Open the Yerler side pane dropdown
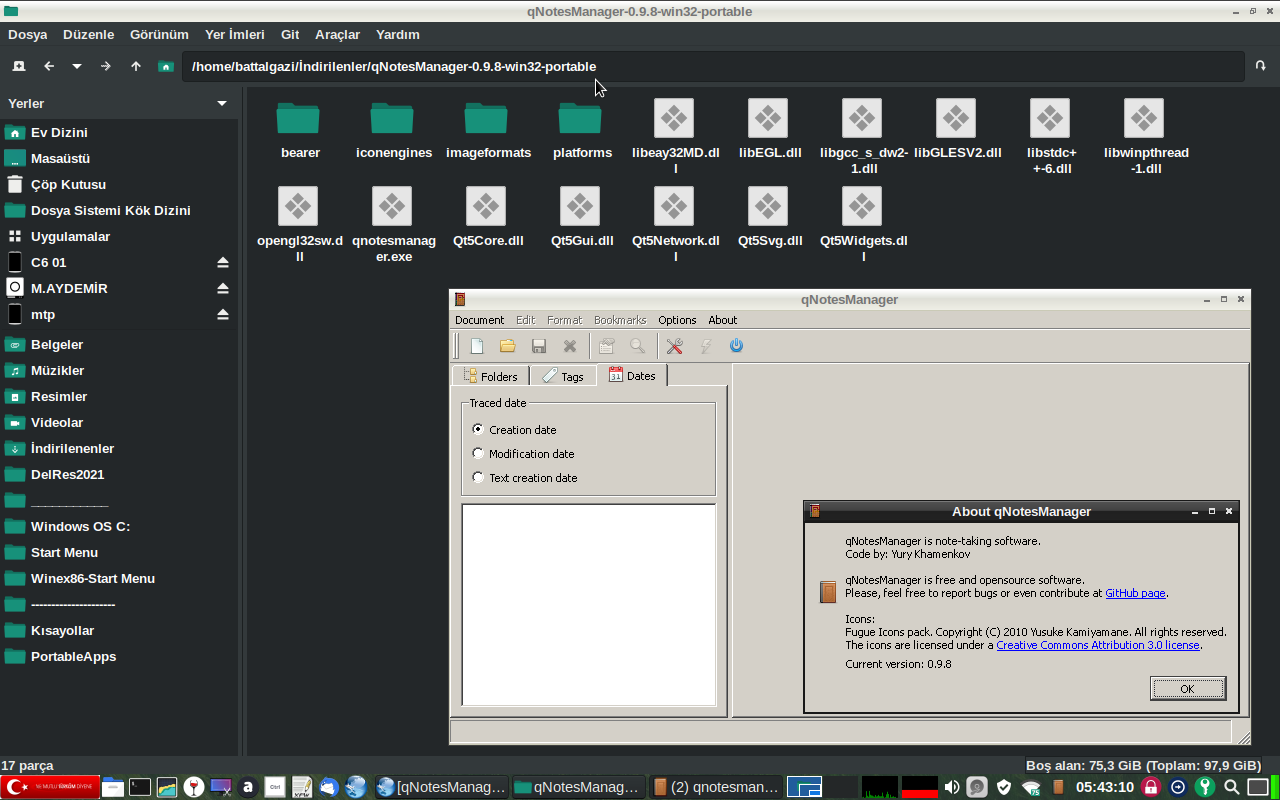This screenshot has width=1280, height=800. [x=222, y=103]
